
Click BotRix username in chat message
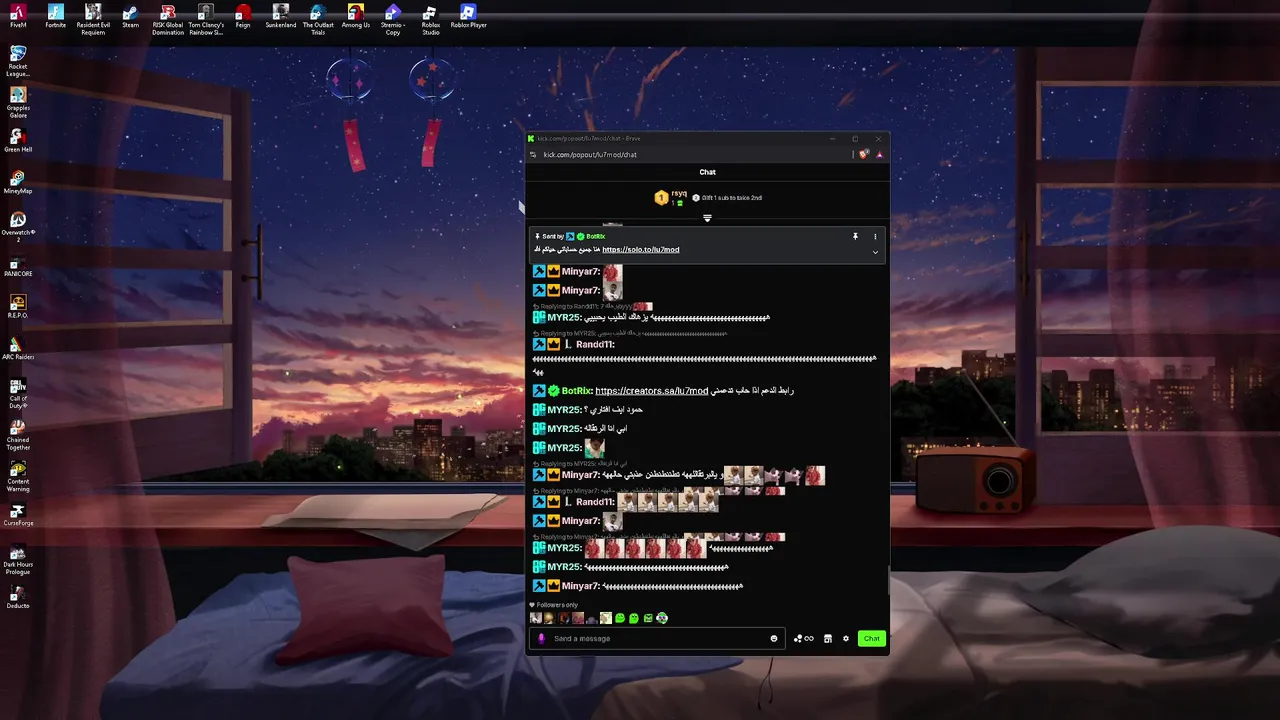click(577, 391)
